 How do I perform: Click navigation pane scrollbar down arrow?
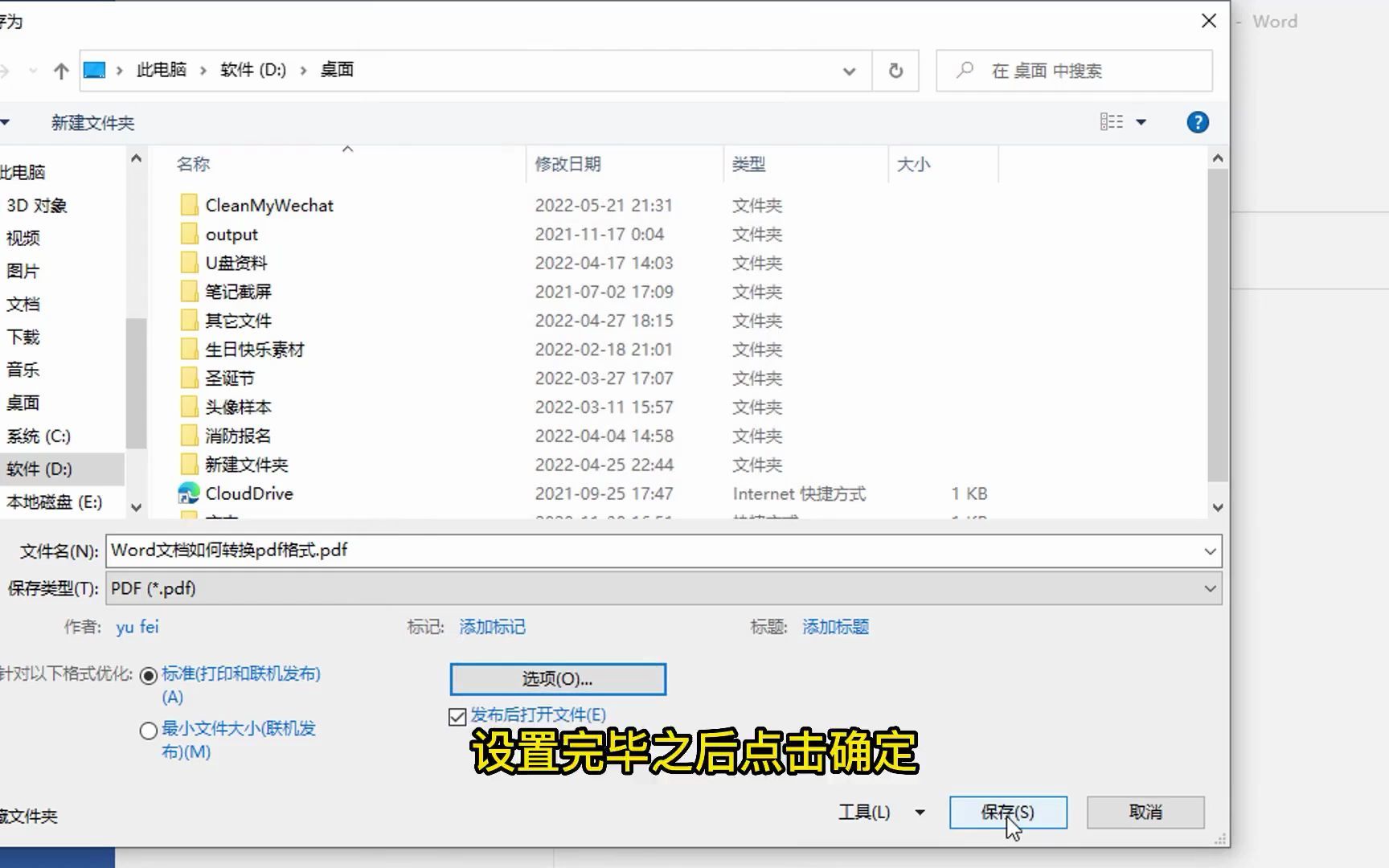click(136, 507)
